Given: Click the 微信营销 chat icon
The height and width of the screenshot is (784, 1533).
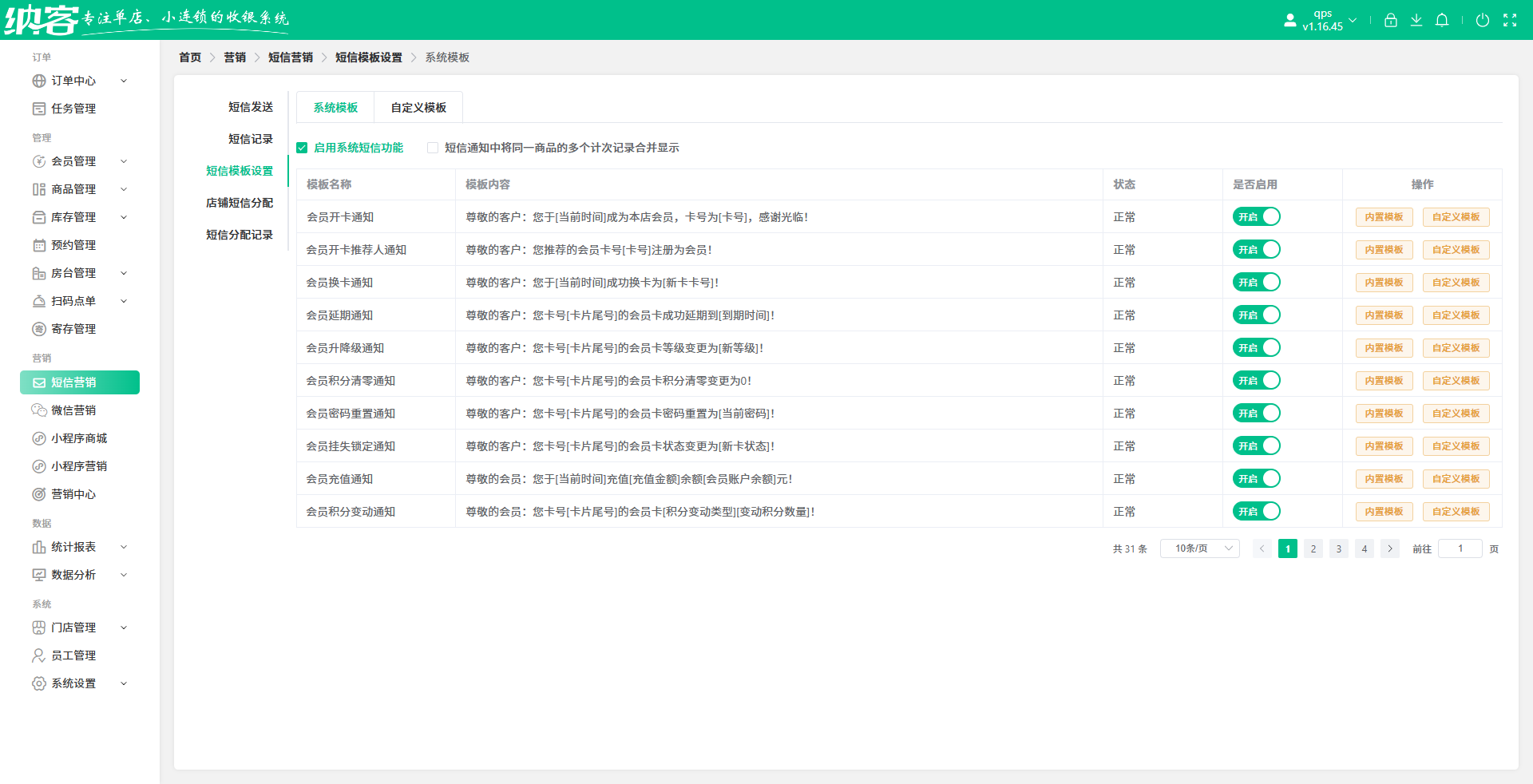Looking at the screenshot, I should [39, 410].
